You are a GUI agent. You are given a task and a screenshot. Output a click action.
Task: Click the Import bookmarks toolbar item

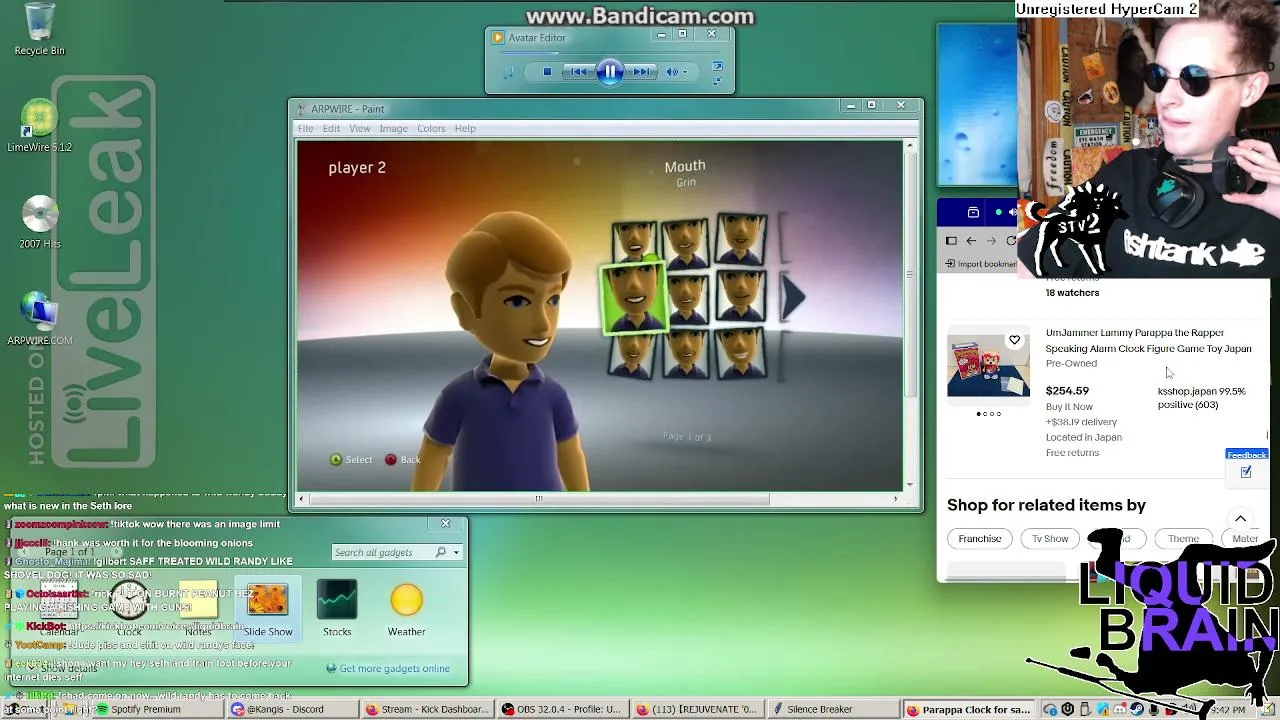click(x=980, y=264)
